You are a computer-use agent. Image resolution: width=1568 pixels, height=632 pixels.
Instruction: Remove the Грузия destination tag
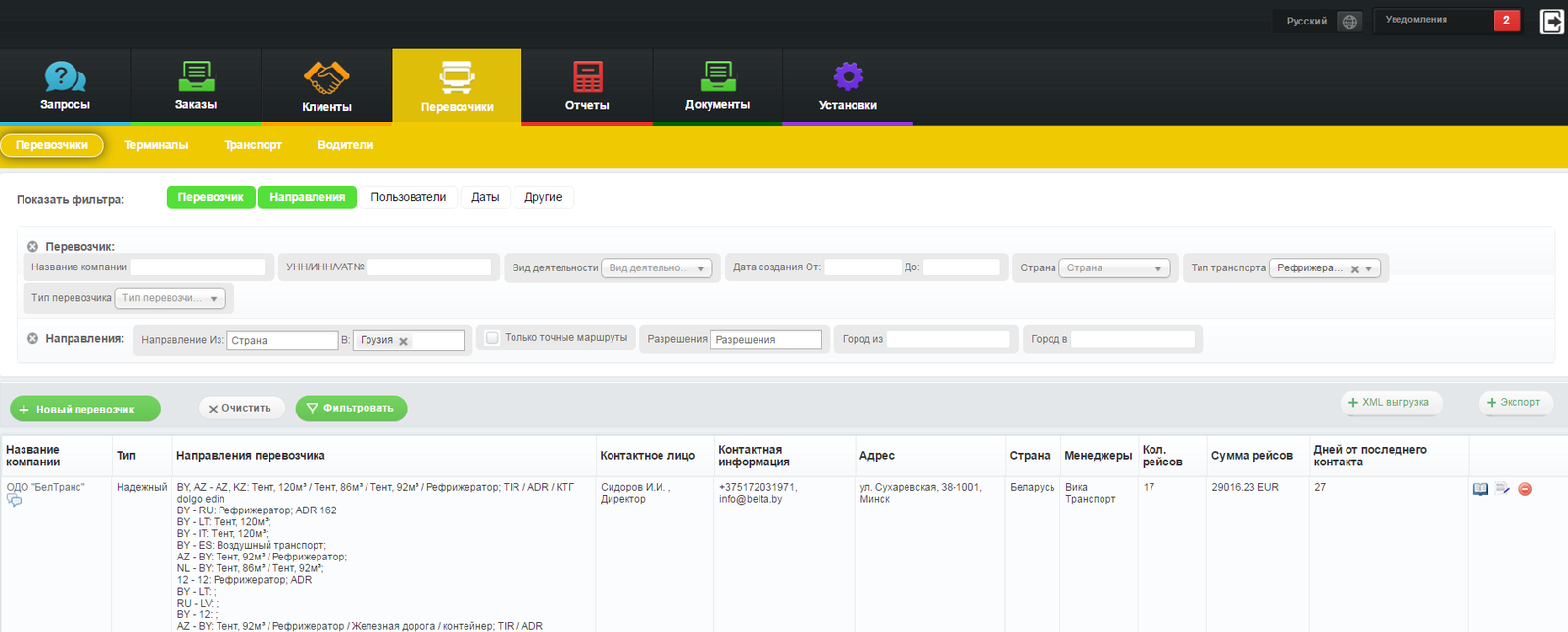point(403,342)
